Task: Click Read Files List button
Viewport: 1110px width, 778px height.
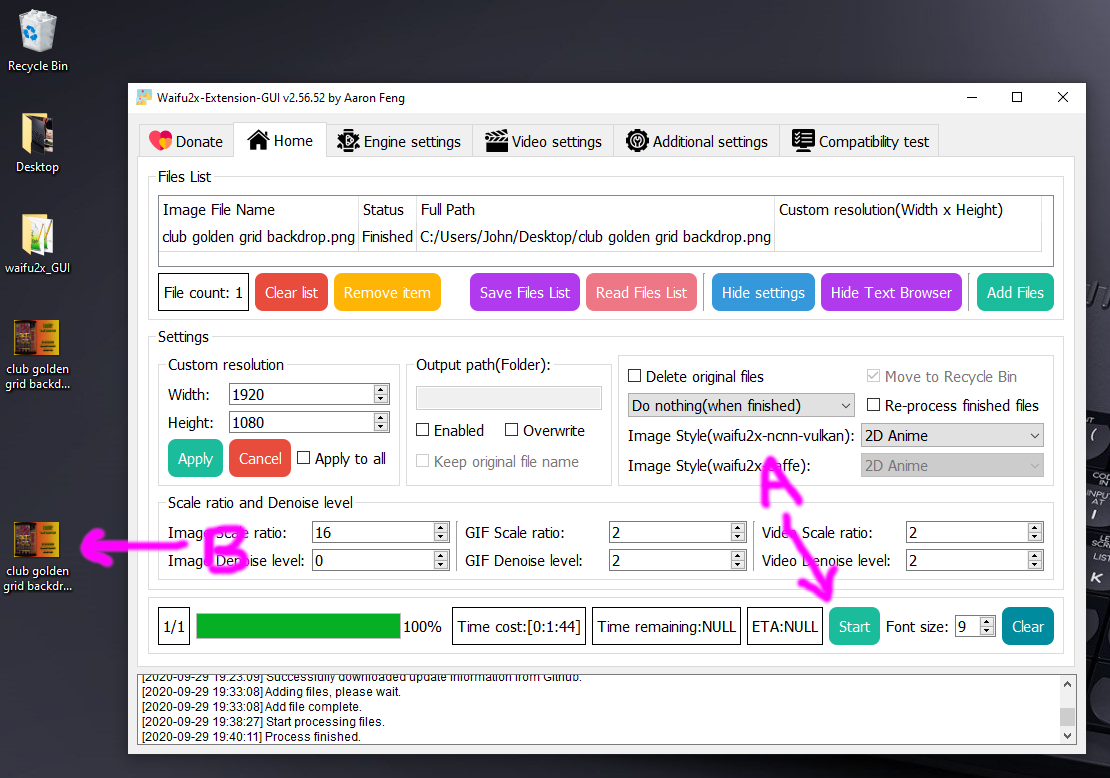Action: point(641,292)
